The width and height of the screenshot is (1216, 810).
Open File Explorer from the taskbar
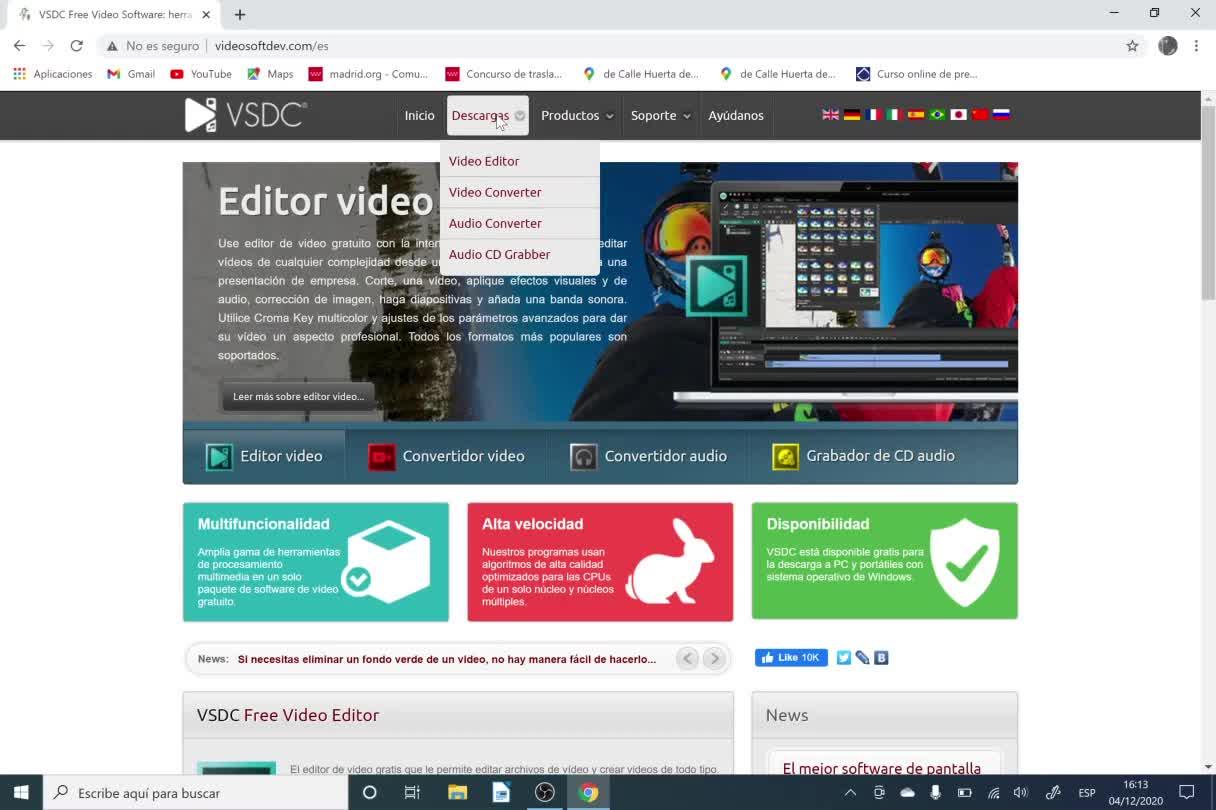tap(457, 792)
